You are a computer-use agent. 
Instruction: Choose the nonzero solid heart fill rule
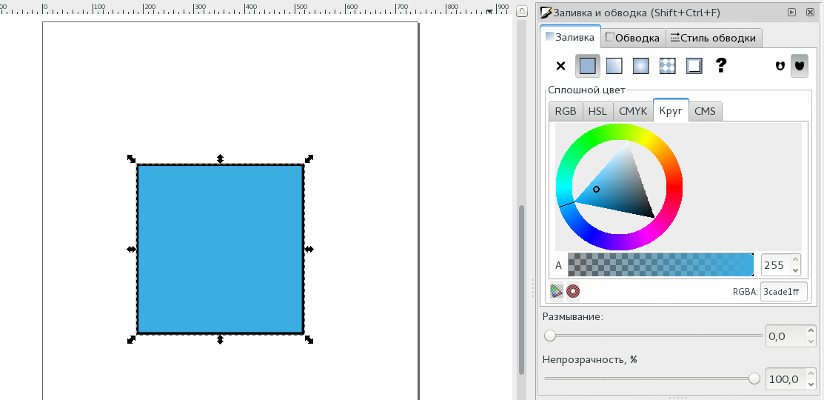click(799, 66)
